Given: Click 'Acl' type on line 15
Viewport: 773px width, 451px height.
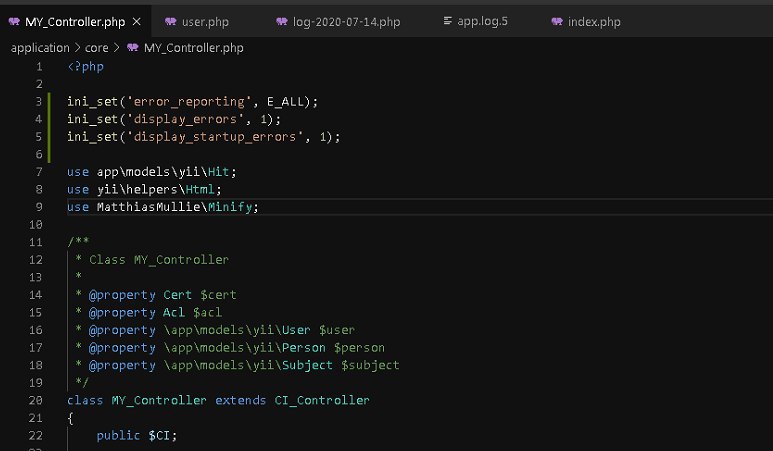Looking at the screenshot, I should (174, 312).
